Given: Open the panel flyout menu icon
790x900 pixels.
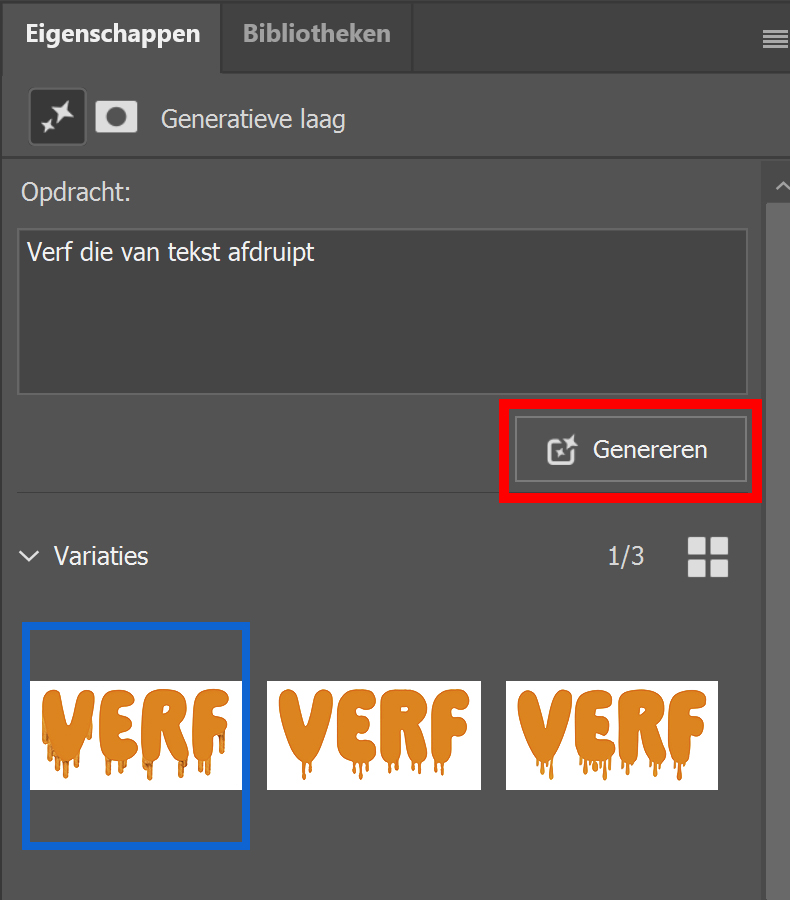Looking at the screenshot, I should pos(774,40).
